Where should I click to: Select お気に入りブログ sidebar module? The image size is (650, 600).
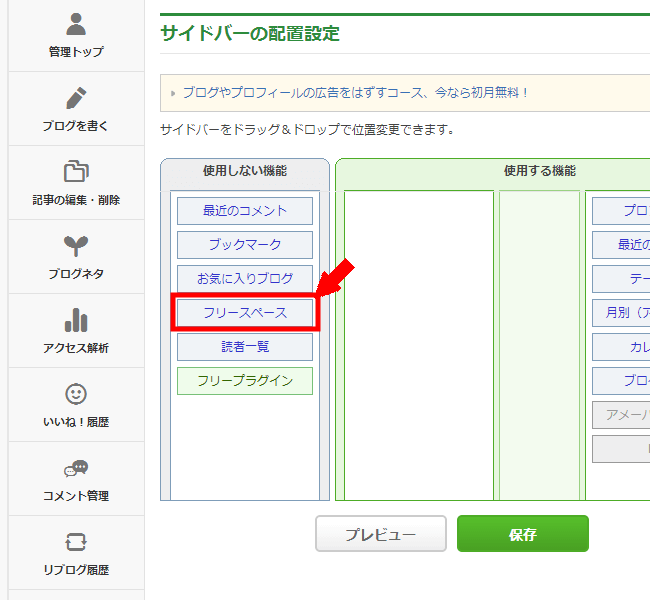point(245,279)
